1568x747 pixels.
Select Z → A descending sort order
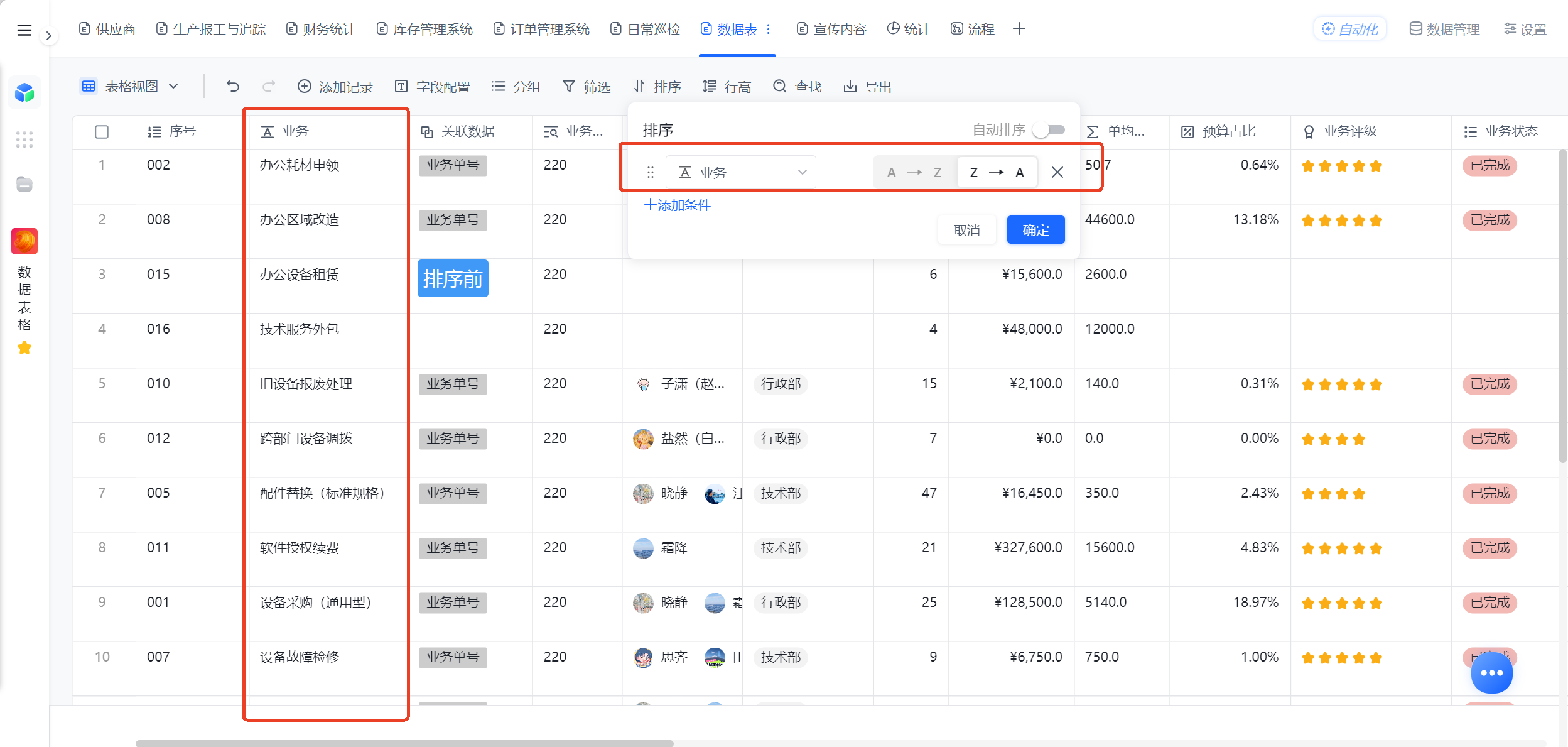(997, 172)
